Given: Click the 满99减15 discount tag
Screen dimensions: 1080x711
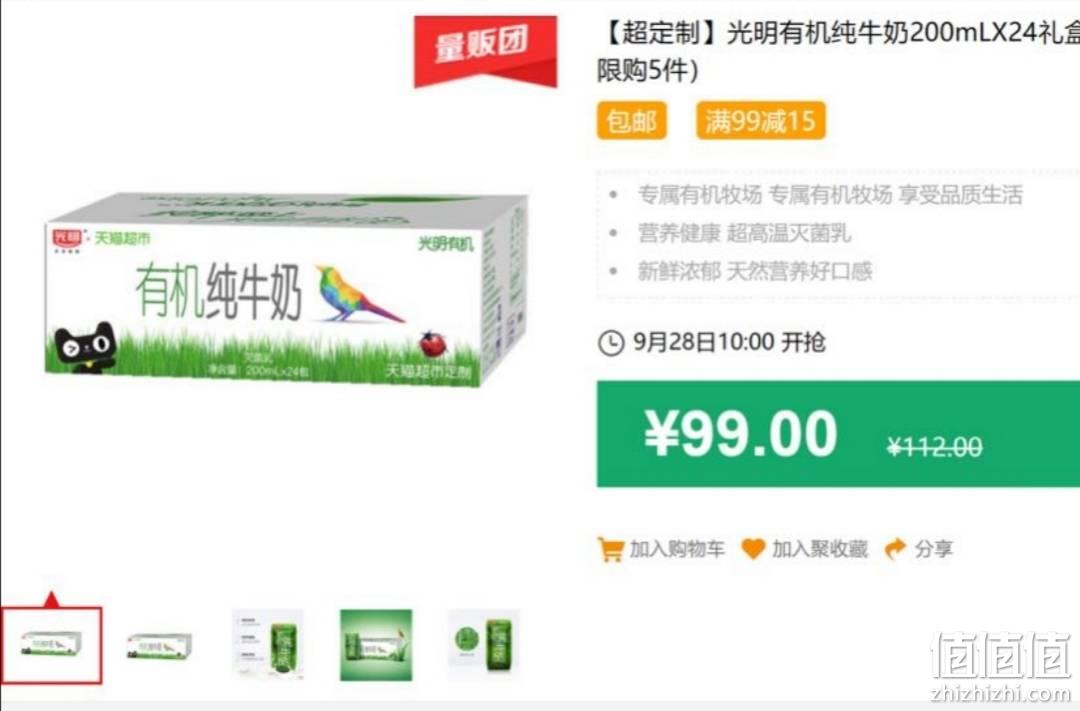Looking at the screenshot, I should point(760,121).
